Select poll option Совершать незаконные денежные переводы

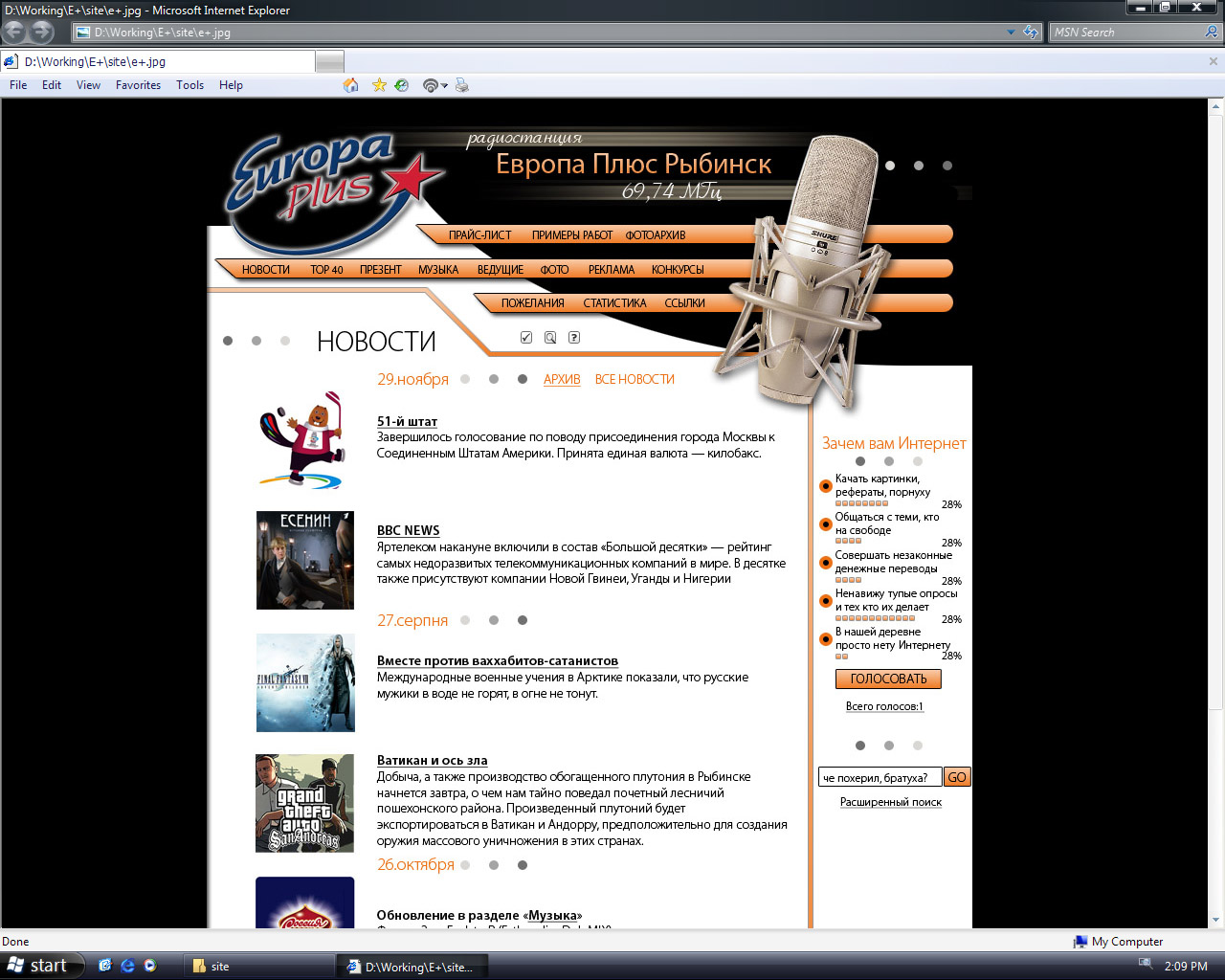[826, 563]
